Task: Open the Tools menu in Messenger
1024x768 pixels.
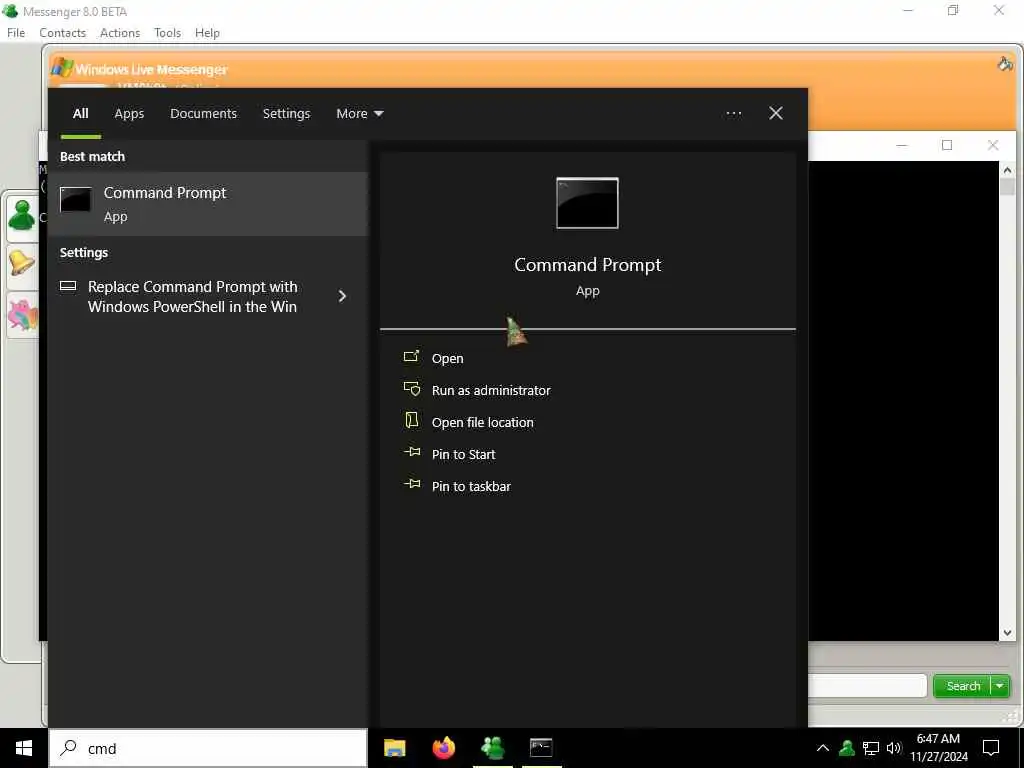Action: coord(167,33)
